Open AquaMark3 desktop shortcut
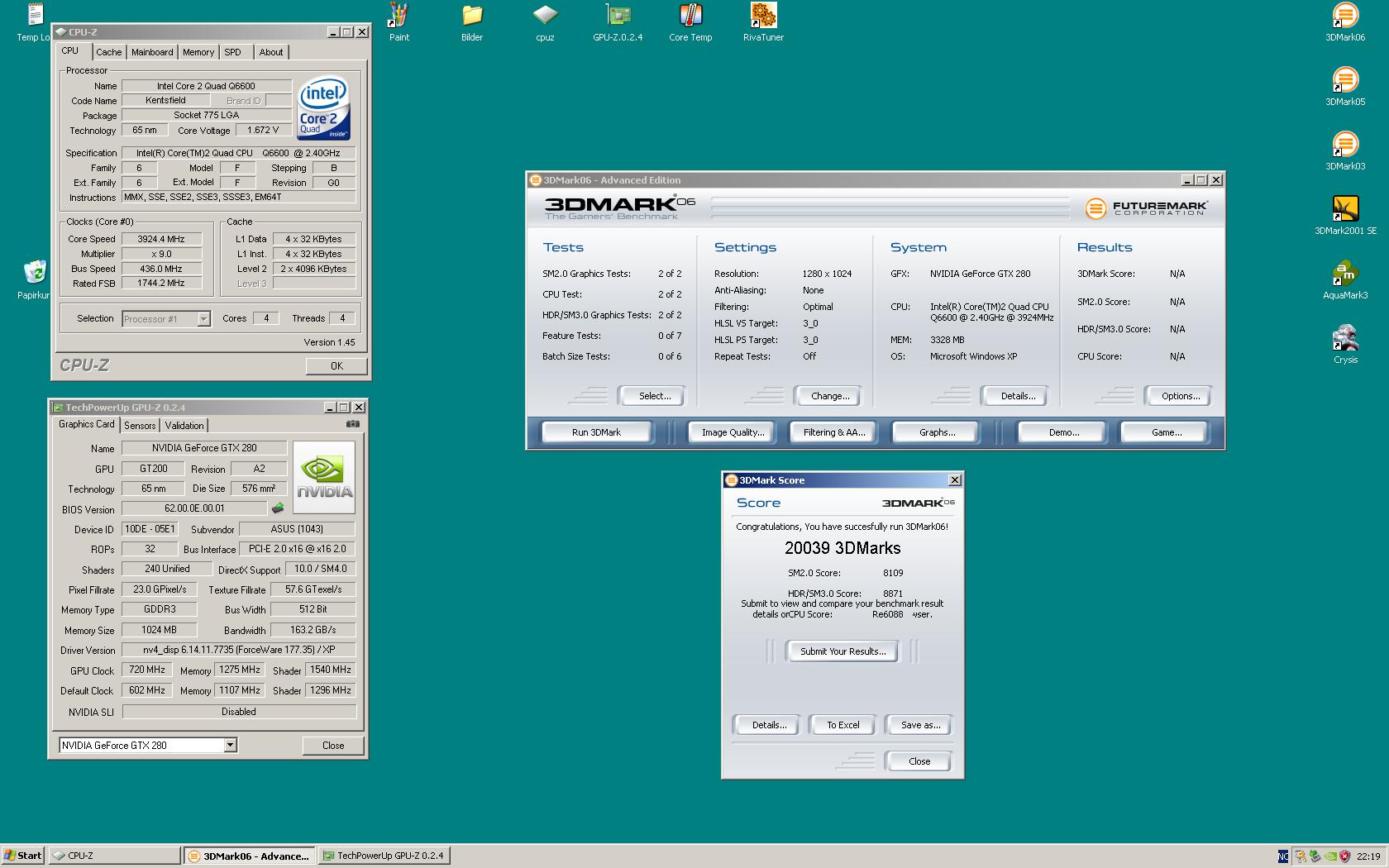1389x868 pixels. [1345, 279]
